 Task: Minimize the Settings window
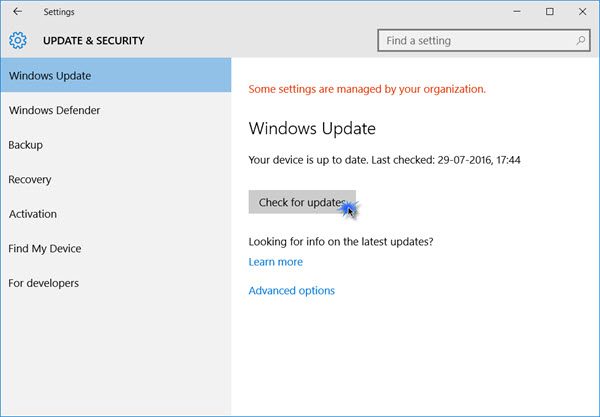pos(517,12)
